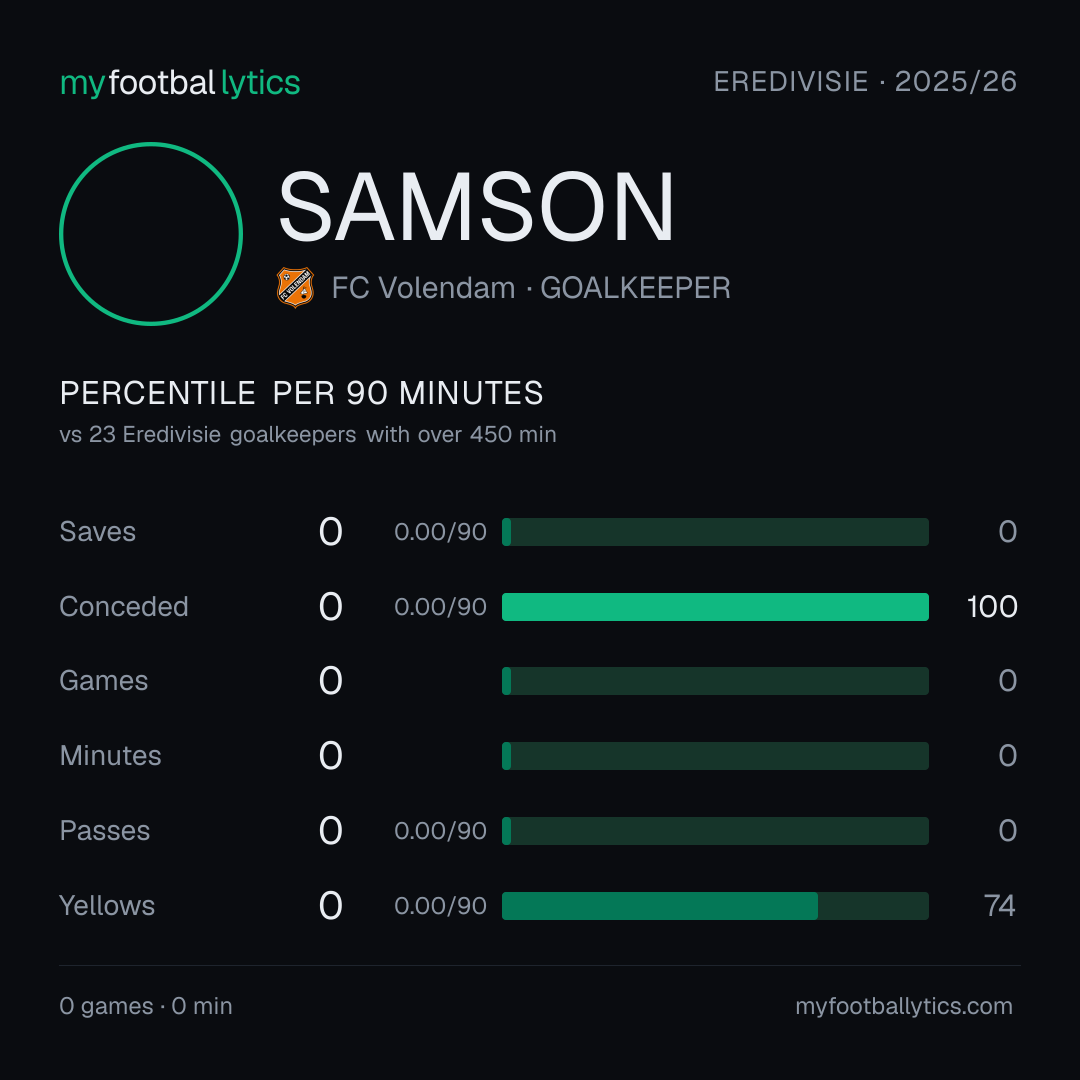Click the Yellows stat label
The height and width of the screenshot is (1080, 1080).
(107, 906)
